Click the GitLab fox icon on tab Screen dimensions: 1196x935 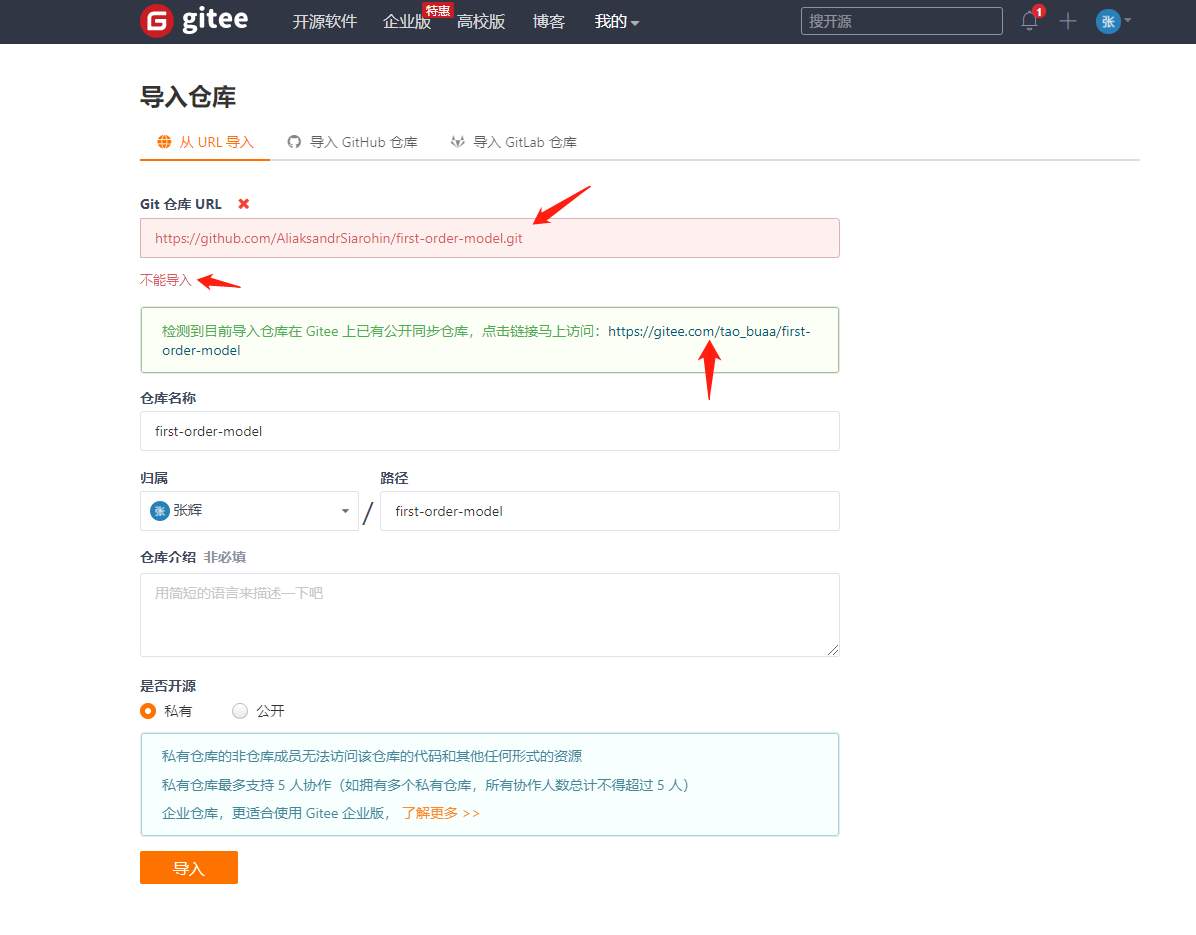(x=458, y=142)
